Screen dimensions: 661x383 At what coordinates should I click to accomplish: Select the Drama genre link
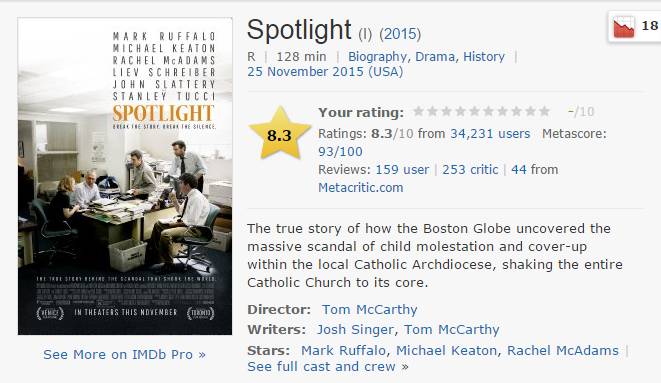tap(435, 56)
